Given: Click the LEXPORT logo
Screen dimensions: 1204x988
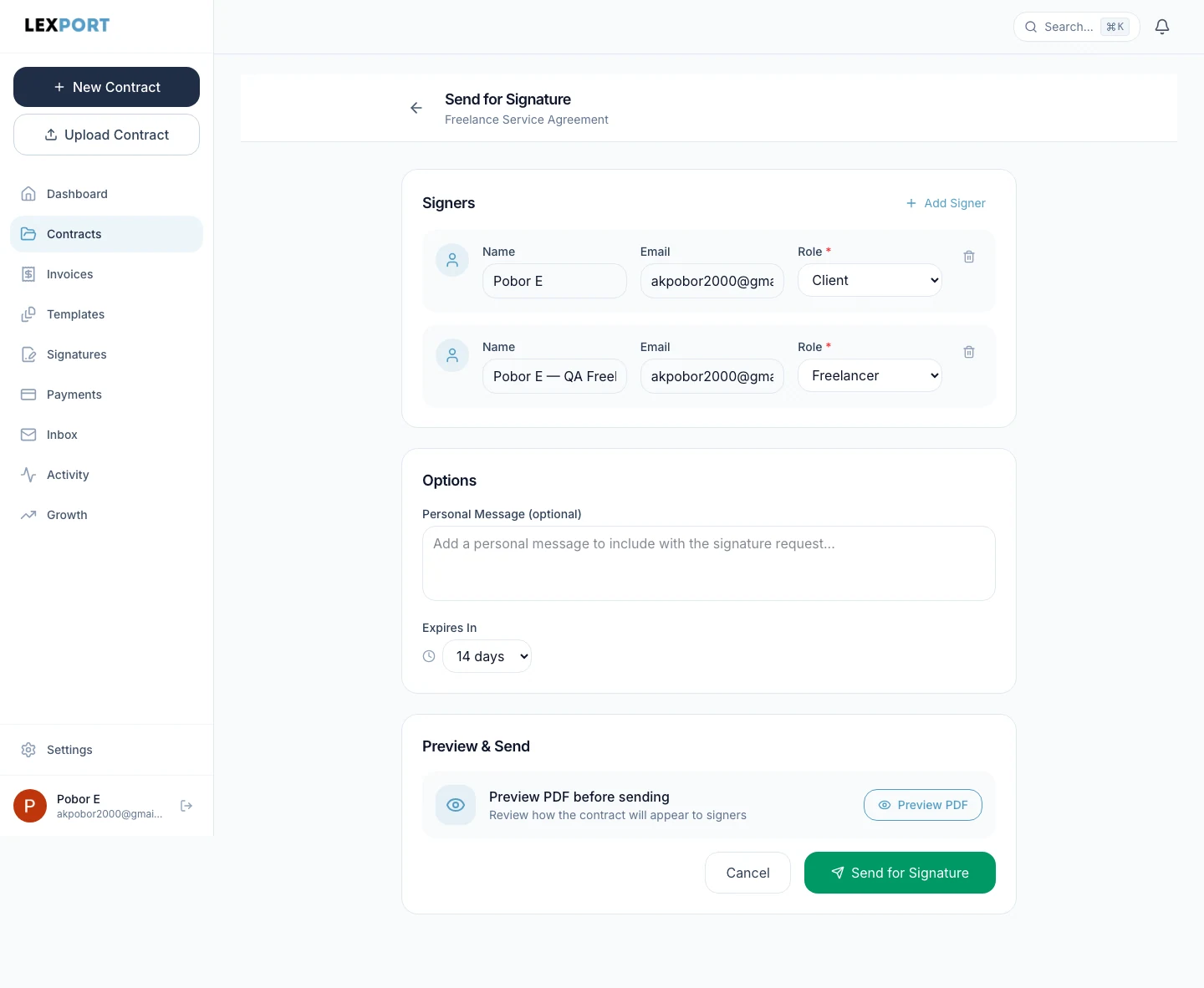Looking at the screenshot, I should click(67, 25).
